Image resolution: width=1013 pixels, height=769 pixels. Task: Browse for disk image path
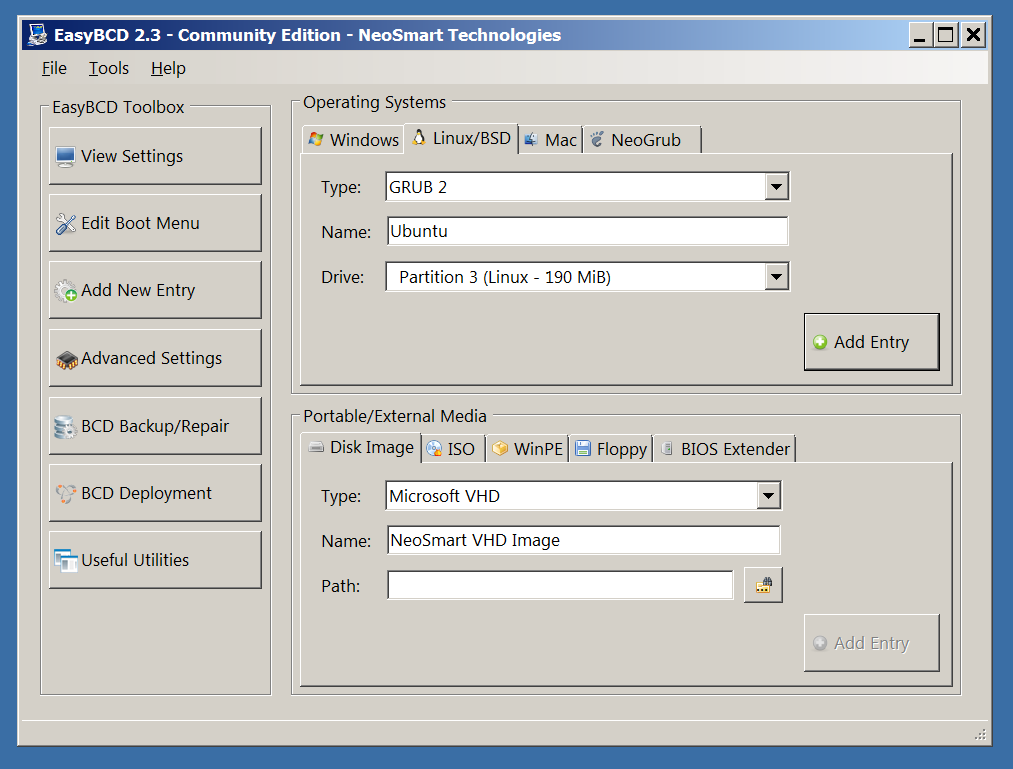[763, 586]
